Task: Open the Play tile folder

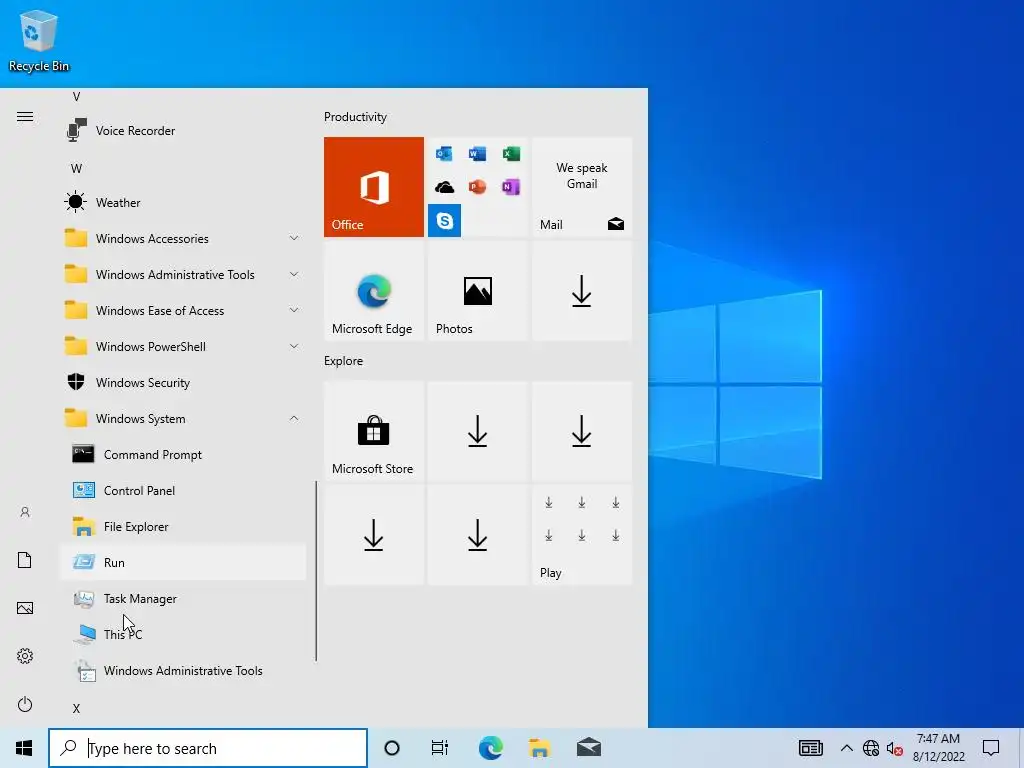Action: pyautogui.click(x=582, y=535)
